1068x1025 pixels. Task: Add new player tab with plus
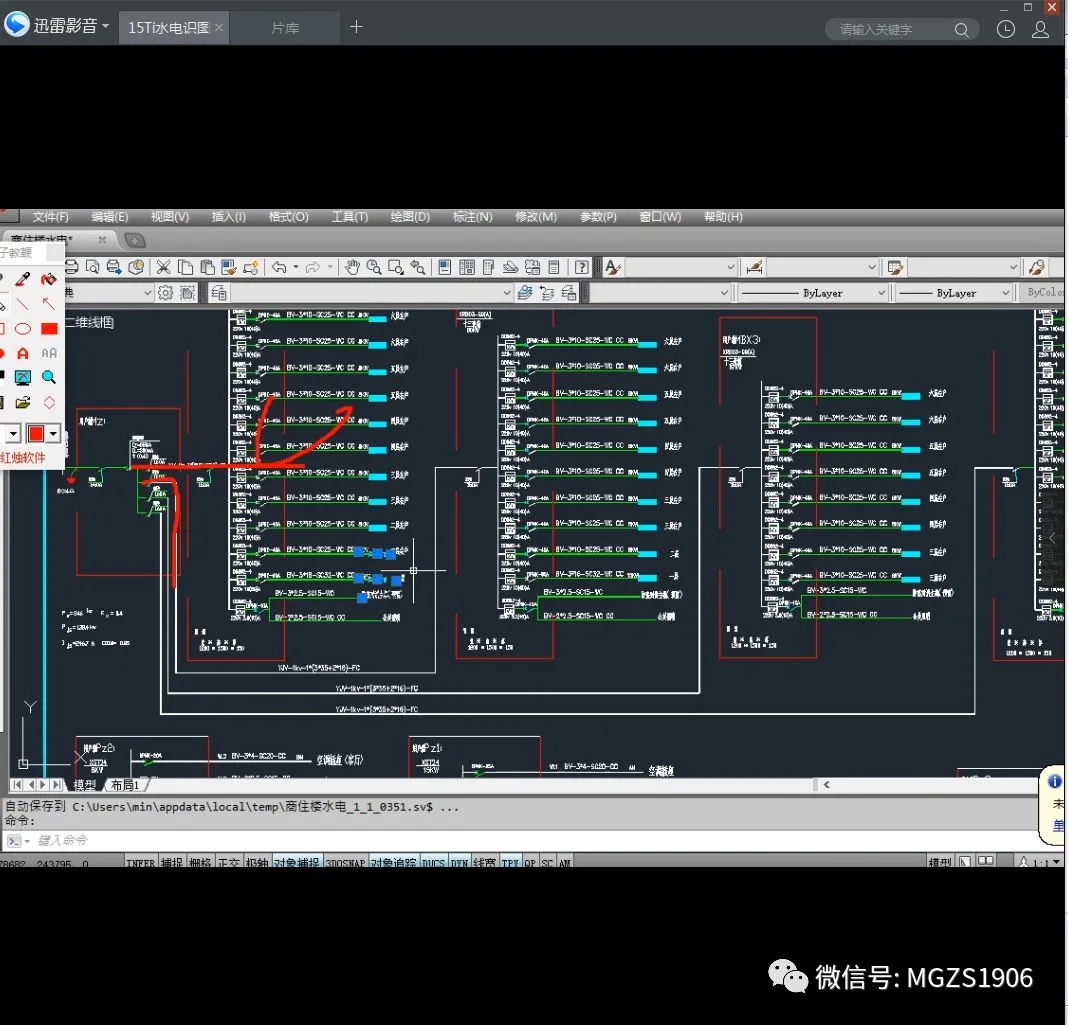coord(356,27)
